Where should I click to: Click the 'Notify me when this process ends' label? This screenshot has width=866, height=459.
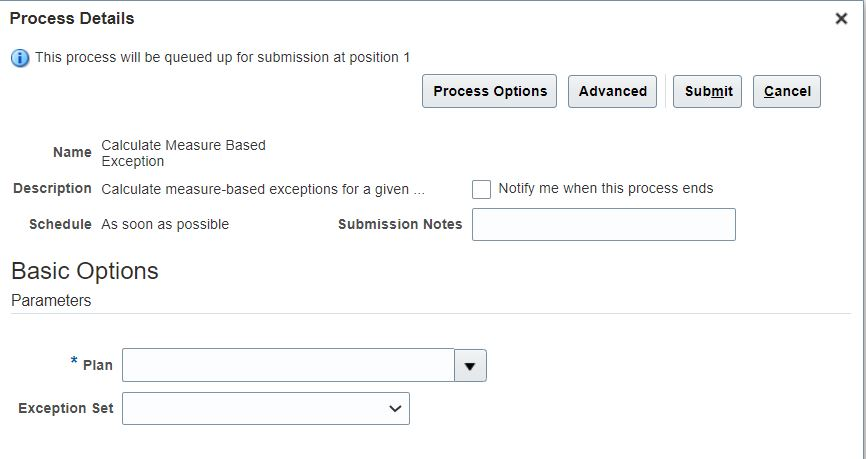606,188
